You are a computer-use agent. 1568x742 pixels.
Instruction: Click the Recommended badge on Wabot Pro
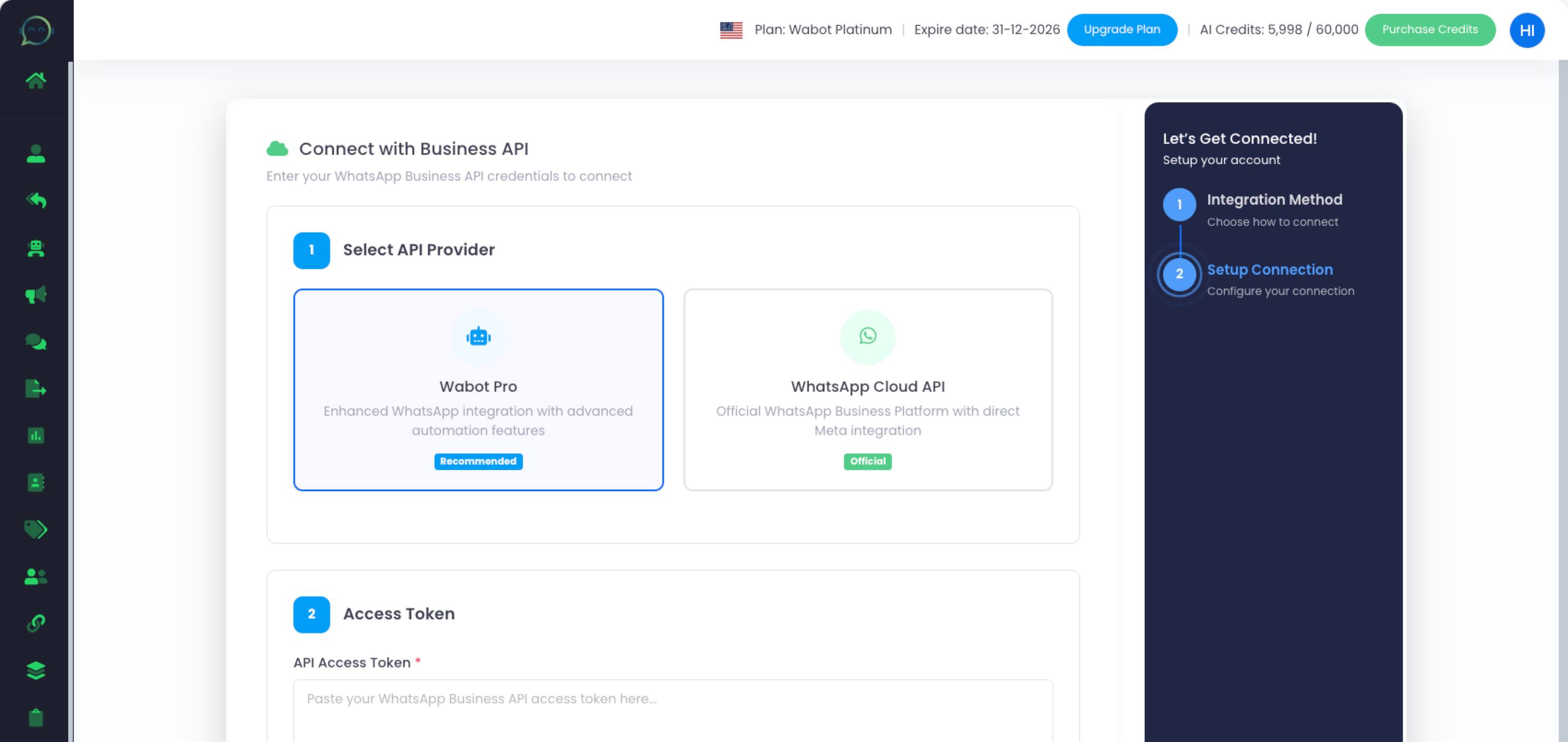point(478,462)
